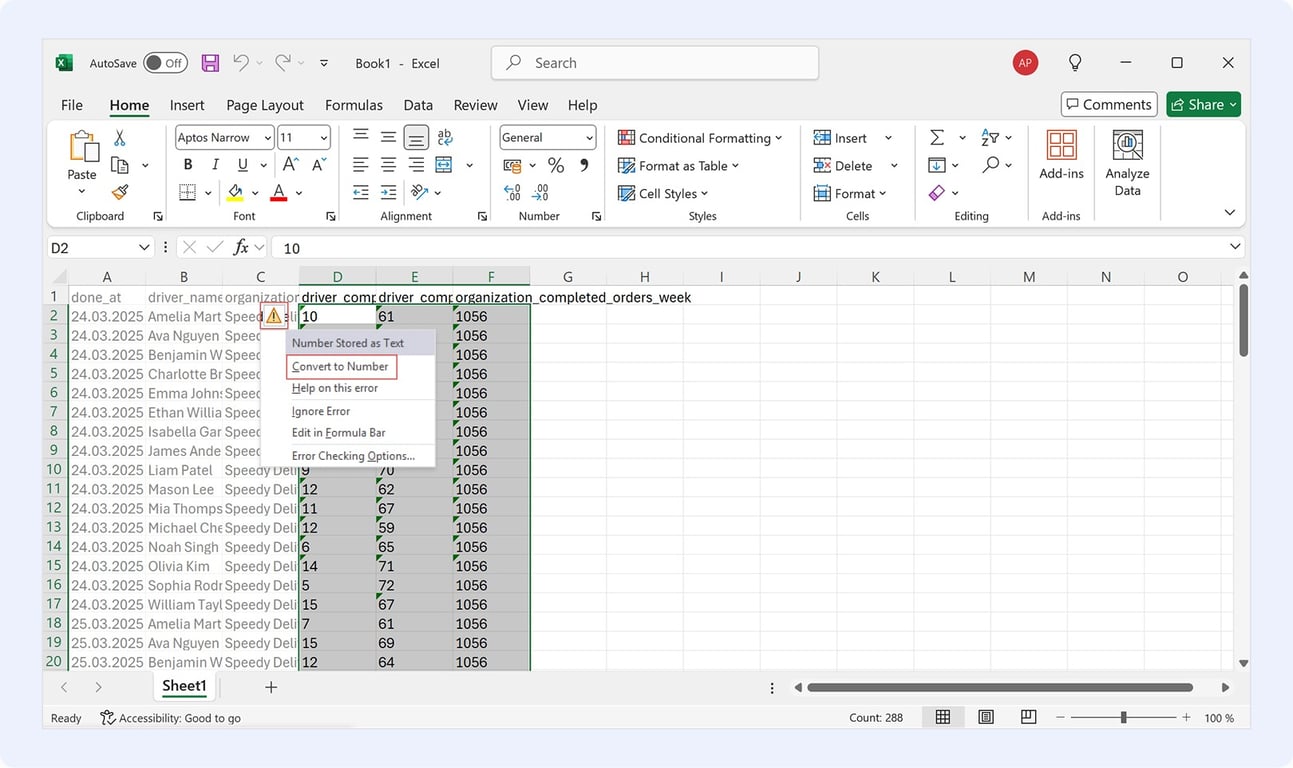Click the warning error indicator icon
This screenshot has width=1293, height=768.
tap(273, 316)
